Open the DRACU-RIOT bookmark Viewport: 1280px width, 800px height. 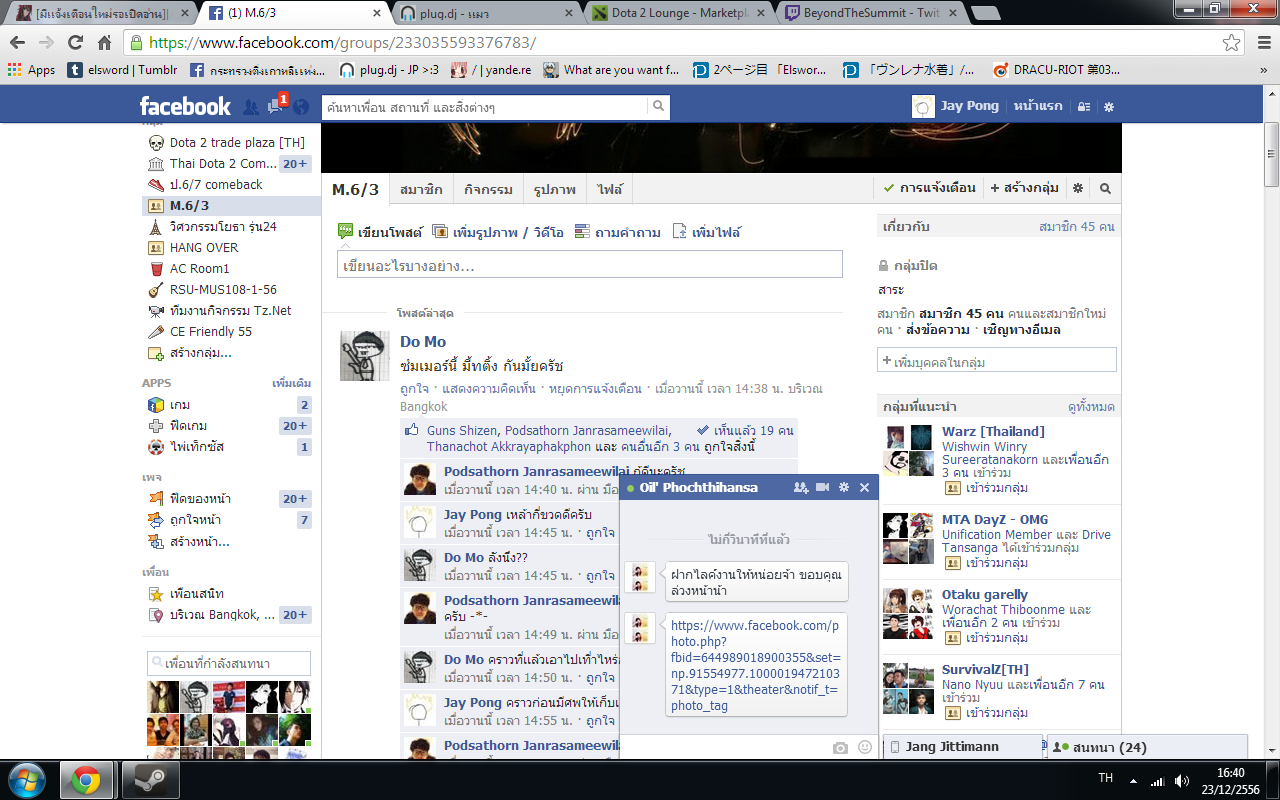(x=1056, y=70)
